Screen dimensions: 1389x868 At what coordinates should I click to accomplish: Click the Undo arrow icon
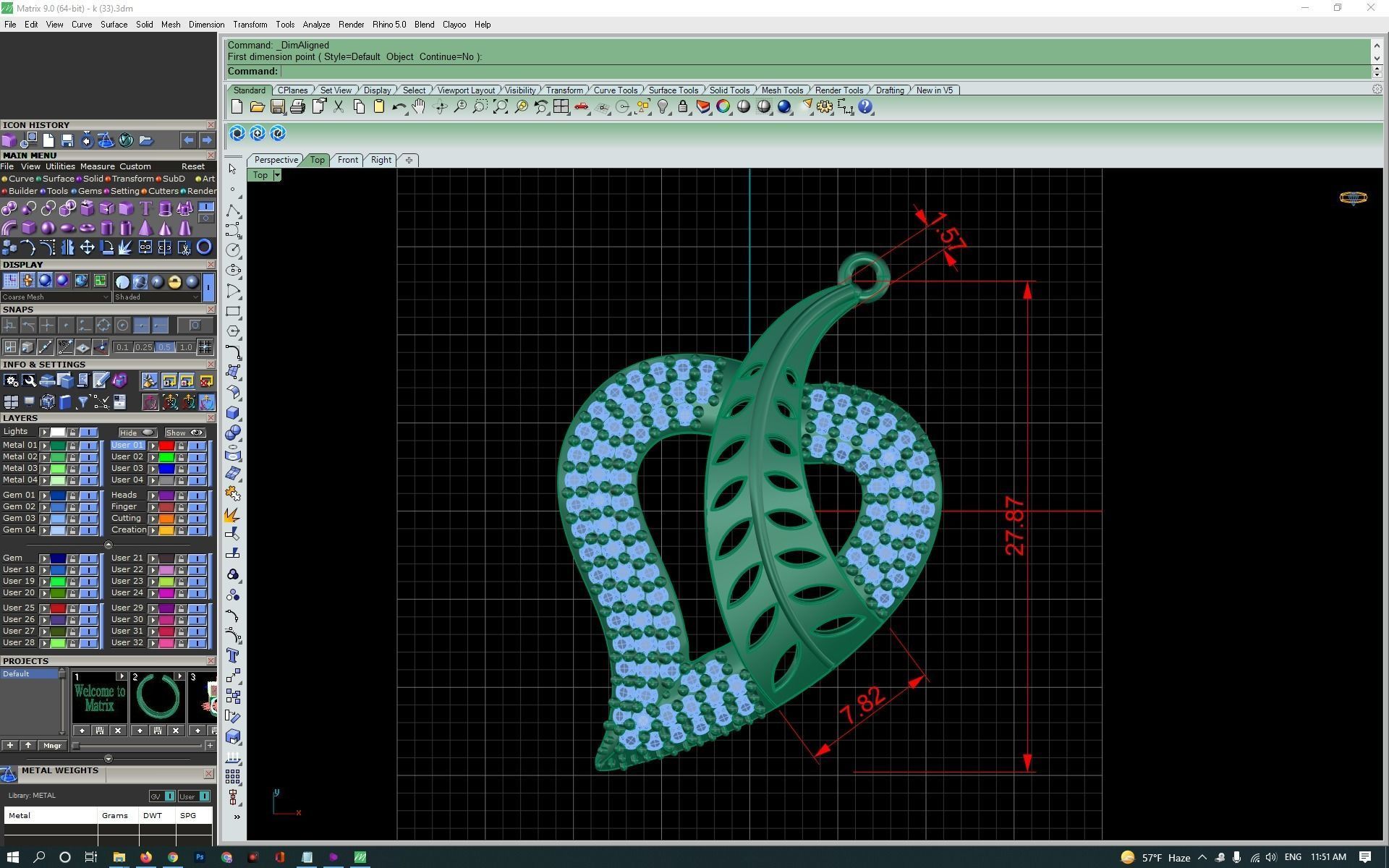point(399,107)
